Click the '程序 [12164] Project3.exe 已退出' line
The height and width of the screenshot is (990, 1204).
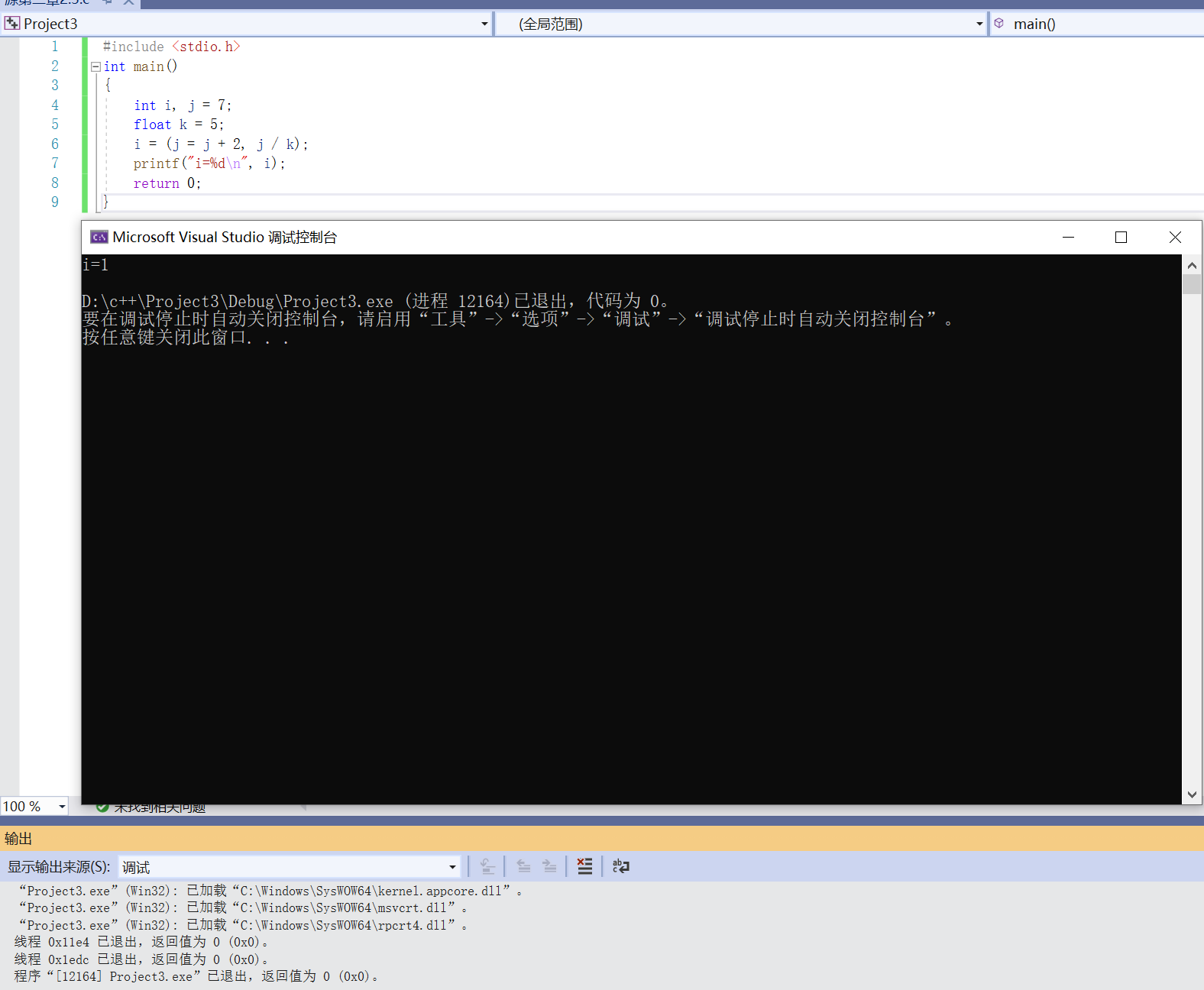[196, 976]
